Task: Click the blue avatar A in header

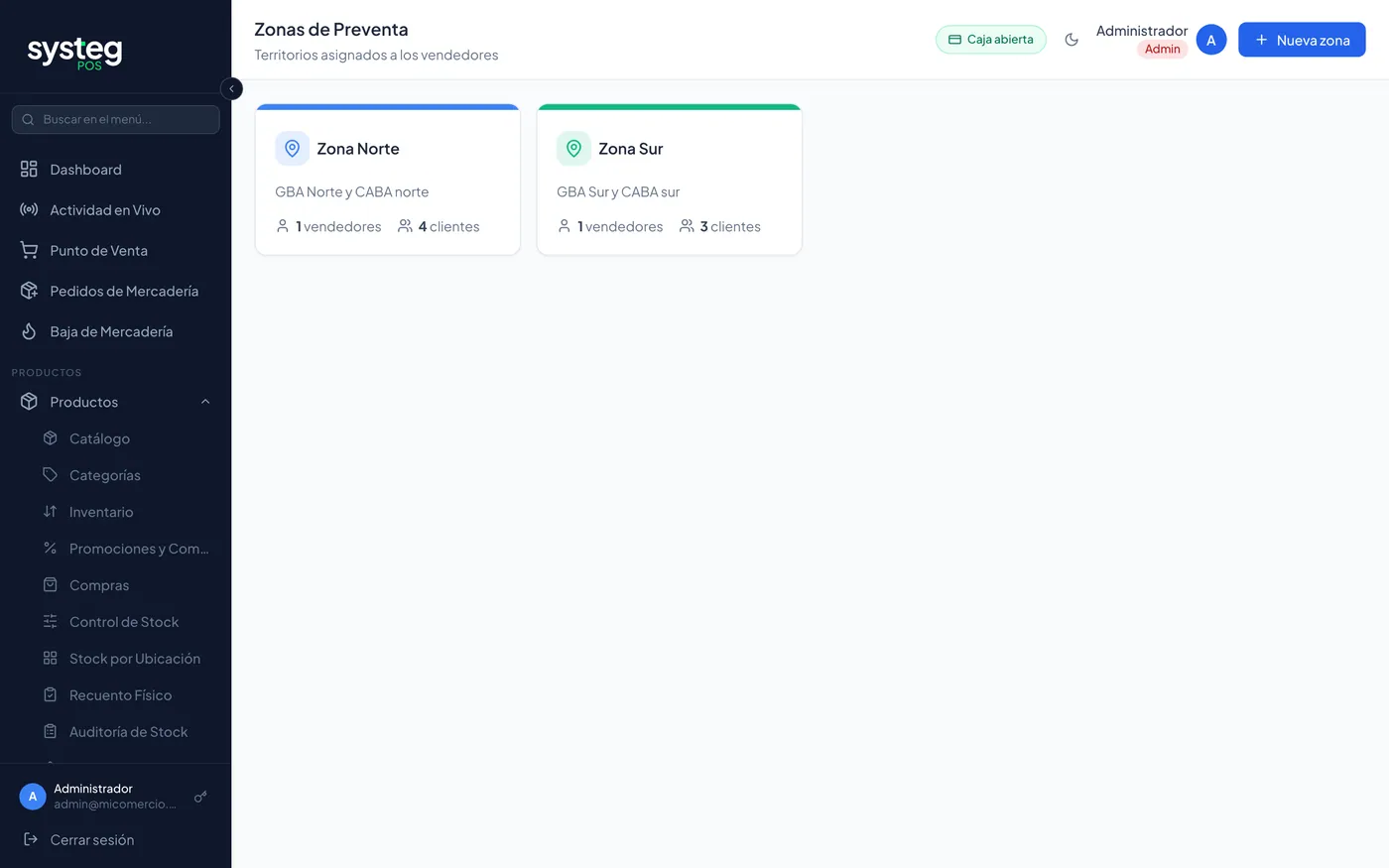Action: (x=1211, y=40)
